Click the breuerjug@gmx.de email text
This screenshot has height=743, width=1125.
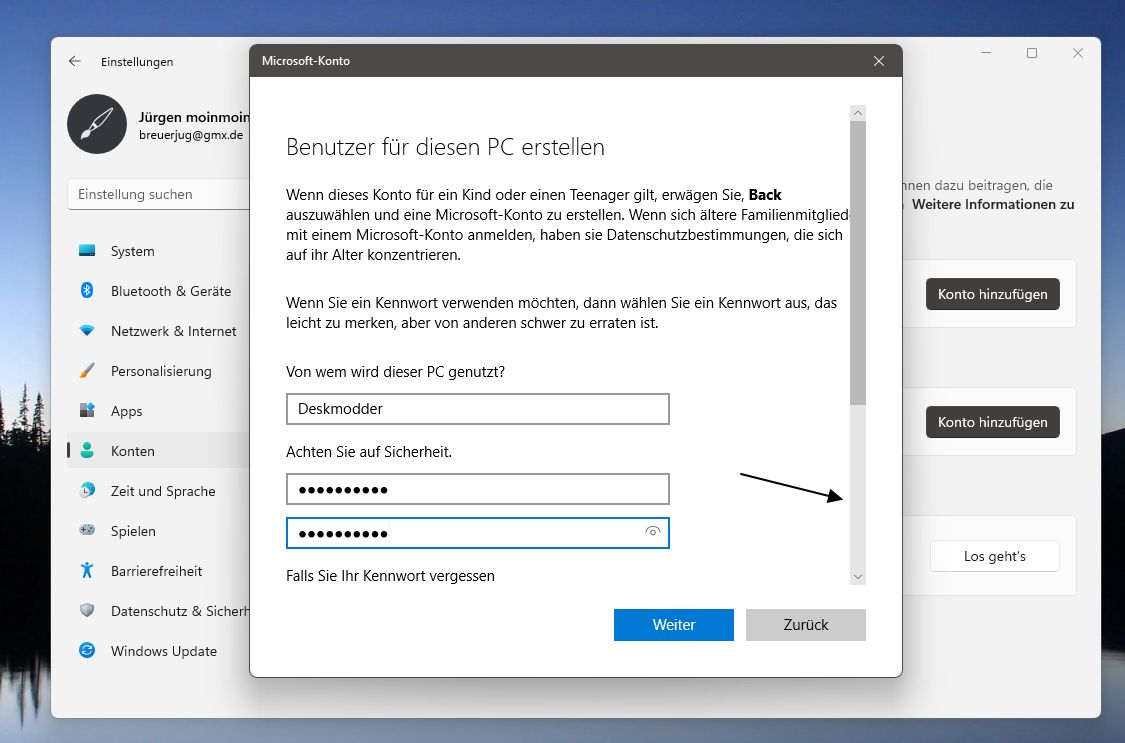(x=191, y=135)
